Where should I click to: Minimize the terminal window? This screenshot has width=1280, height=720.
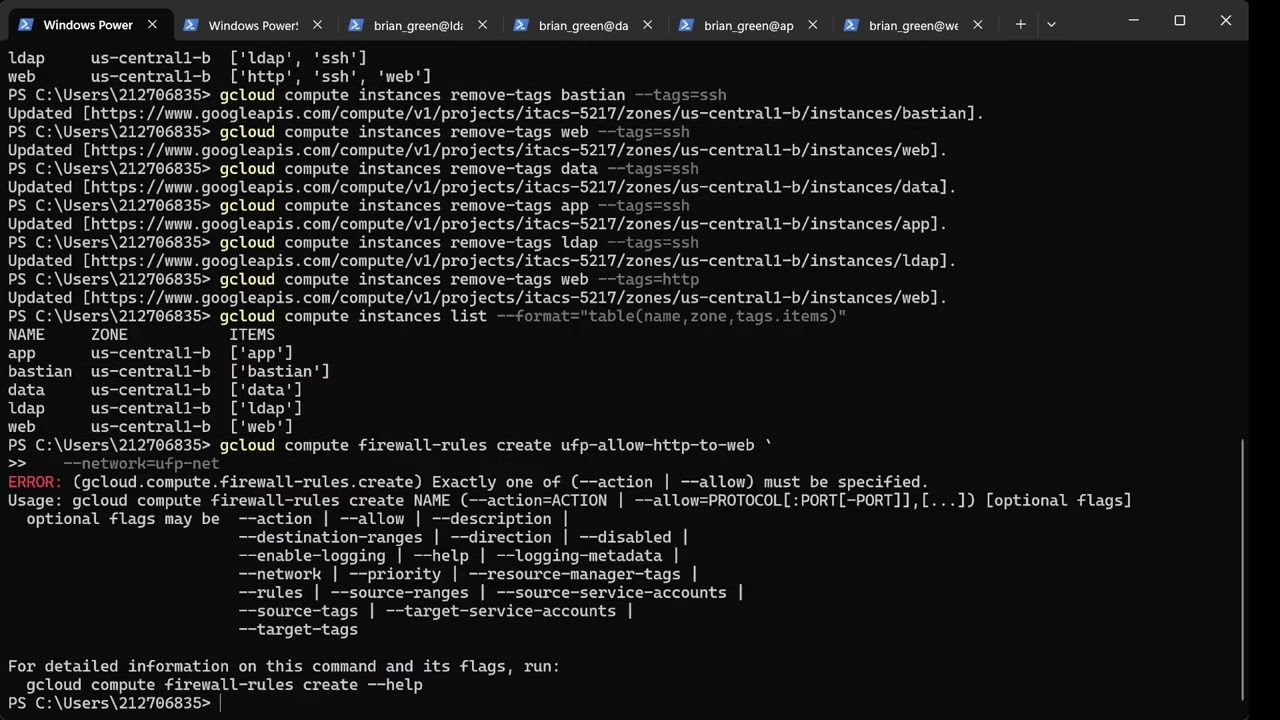[x=1134, y=20]
